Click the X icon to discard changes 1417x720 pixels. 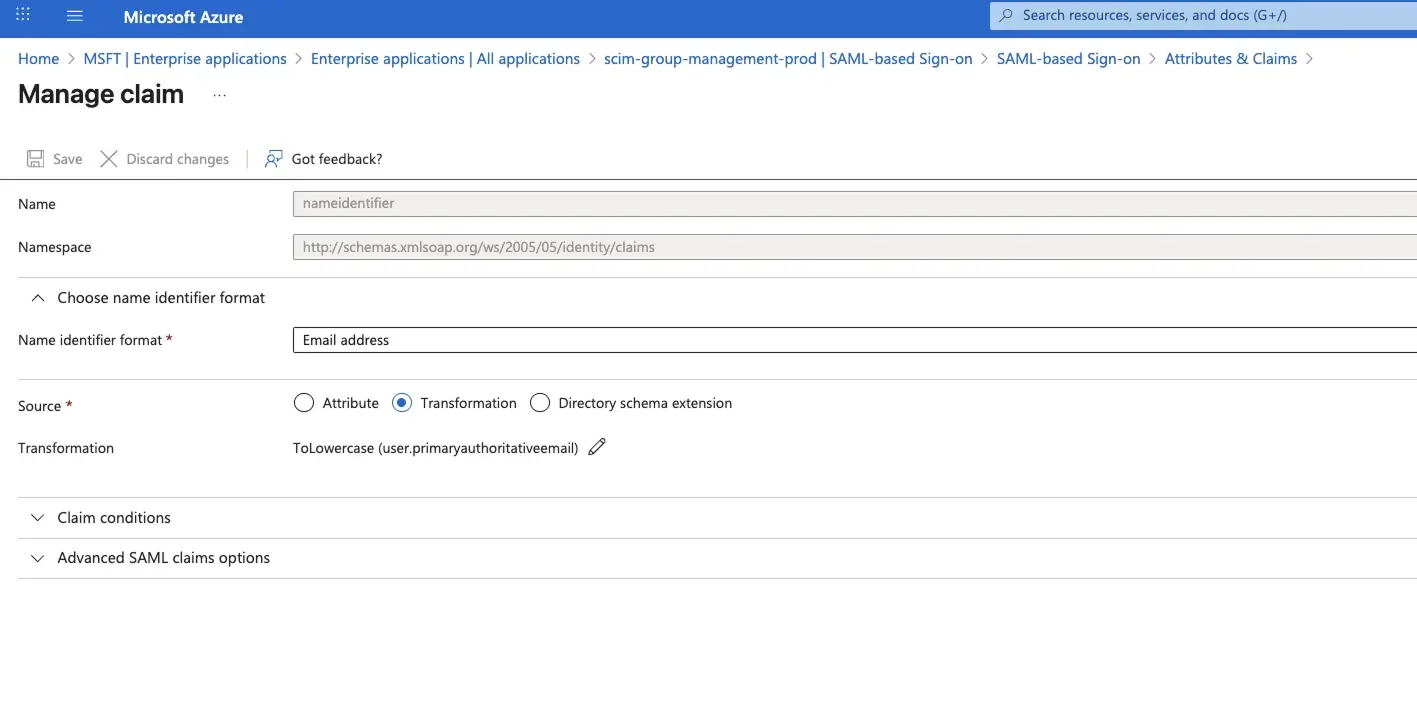[107, 158]
